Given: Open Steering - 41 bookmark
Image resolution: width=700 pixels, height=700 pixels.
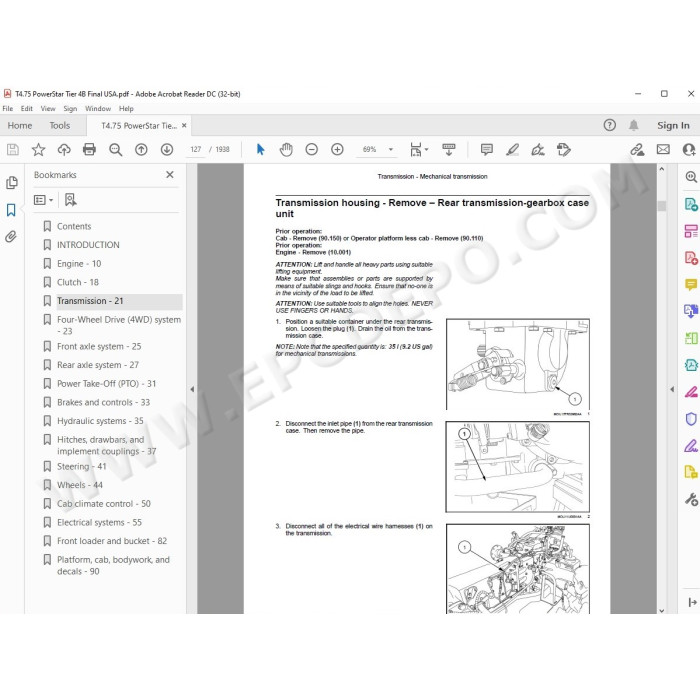Looking at the screenshot, I should coord(82,467).
